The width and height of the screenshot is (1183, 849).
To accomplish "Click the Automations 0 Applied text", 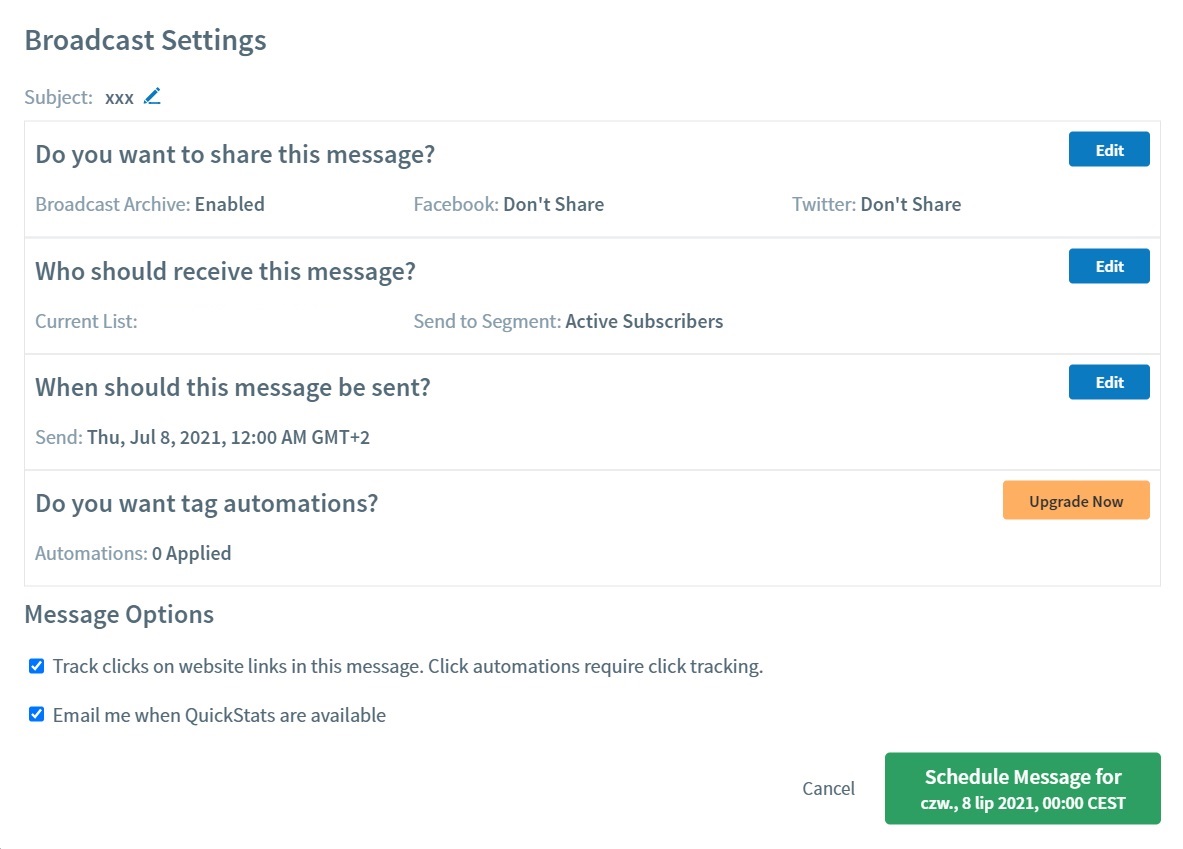I will tap(191, 553).
